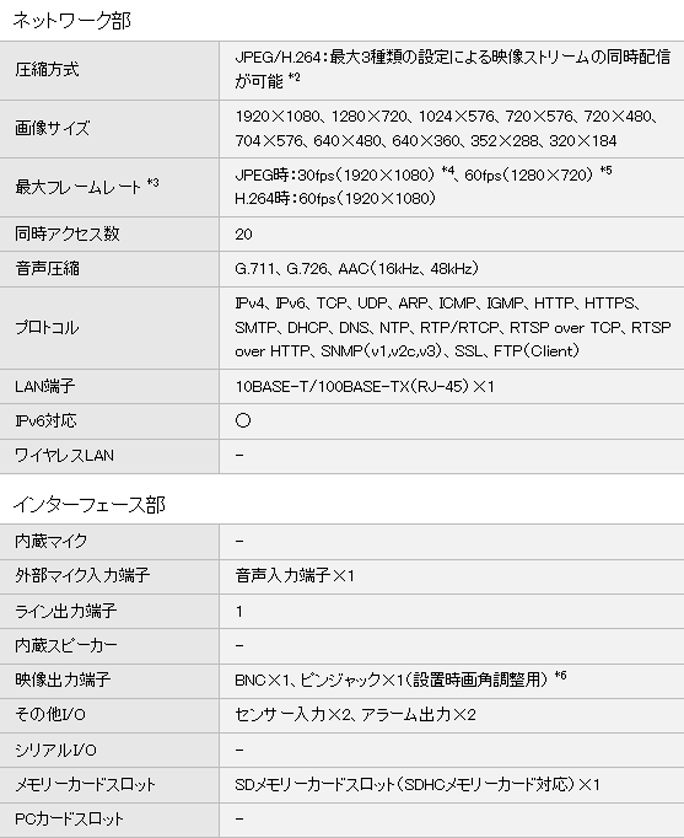Viewport: 684px width, 838px height.
Task: Click the ライン出力端子 value 1
Action: point(239,610)
